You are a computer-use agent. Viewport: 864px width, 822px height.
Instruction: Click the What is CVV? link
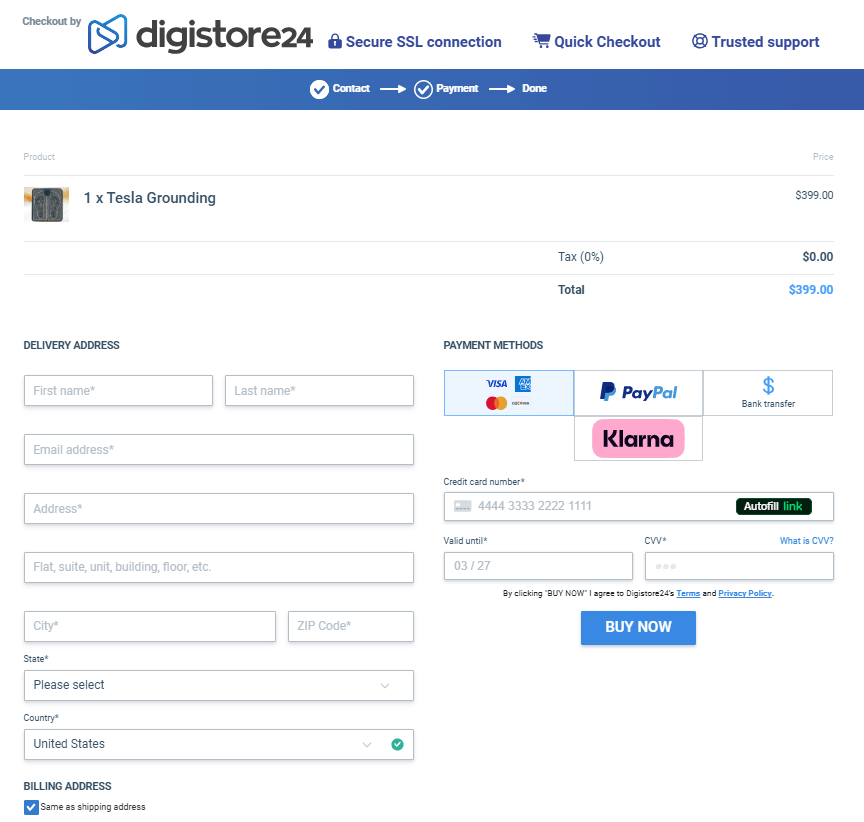(806, 541)
